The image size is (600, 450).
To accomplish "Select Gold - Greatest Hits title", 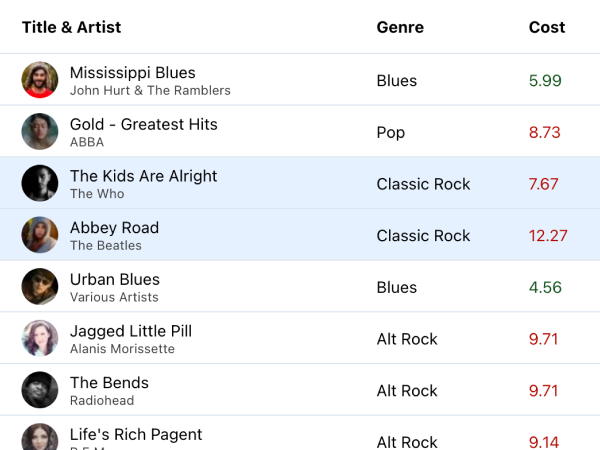I will 143,125.
